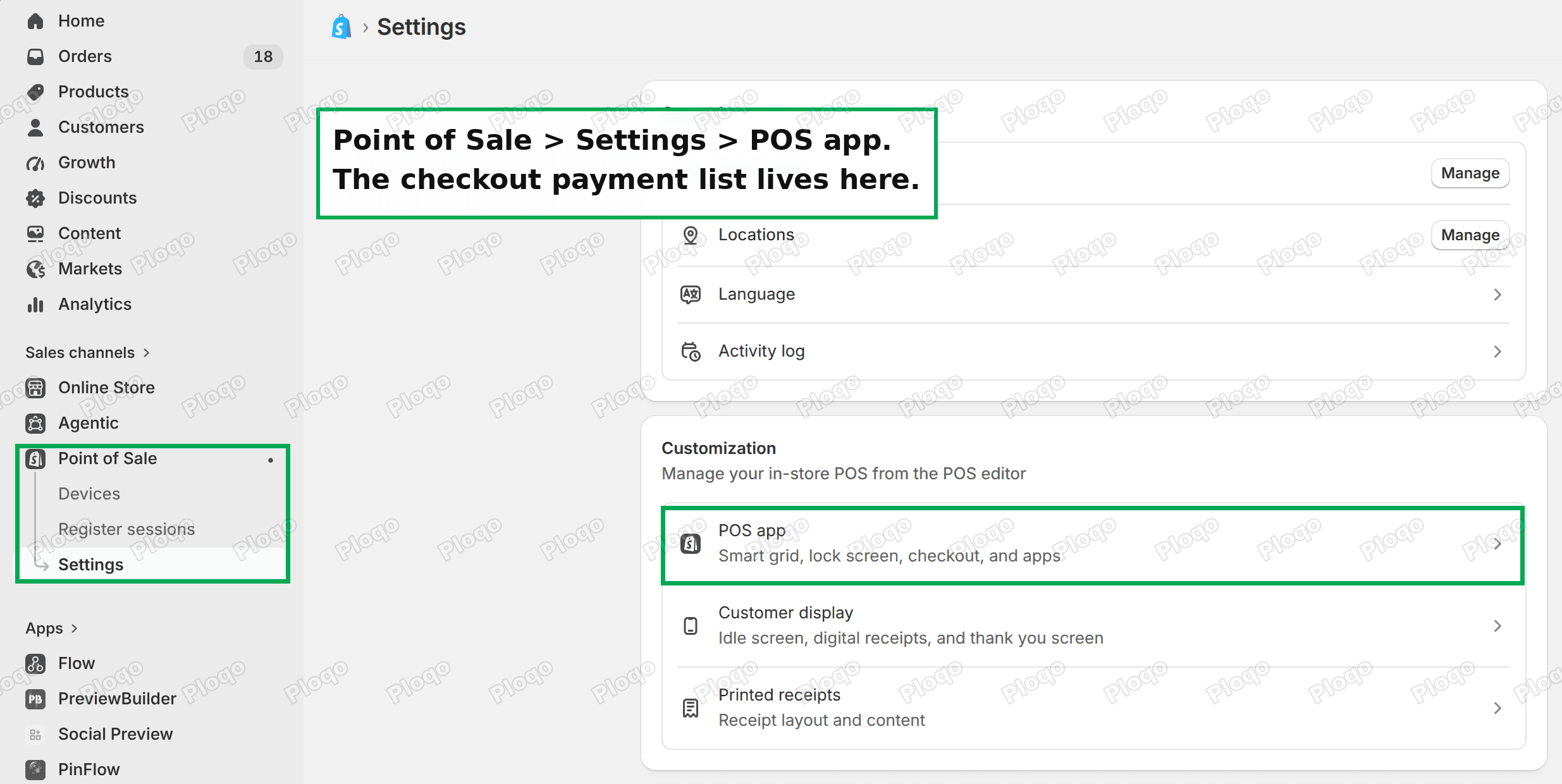The image size is (1562, 784).
Task: Click Manage button for Locations
Action: [1470, 235]
